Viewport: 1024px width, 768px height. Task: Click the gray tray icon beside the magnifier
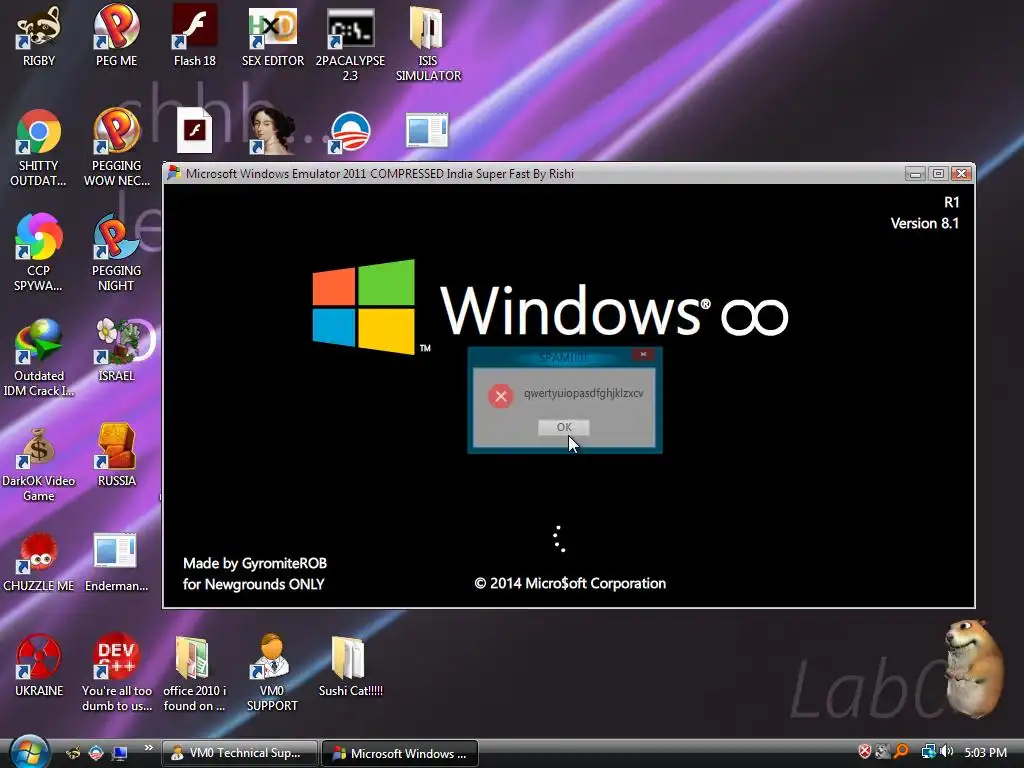883,752
